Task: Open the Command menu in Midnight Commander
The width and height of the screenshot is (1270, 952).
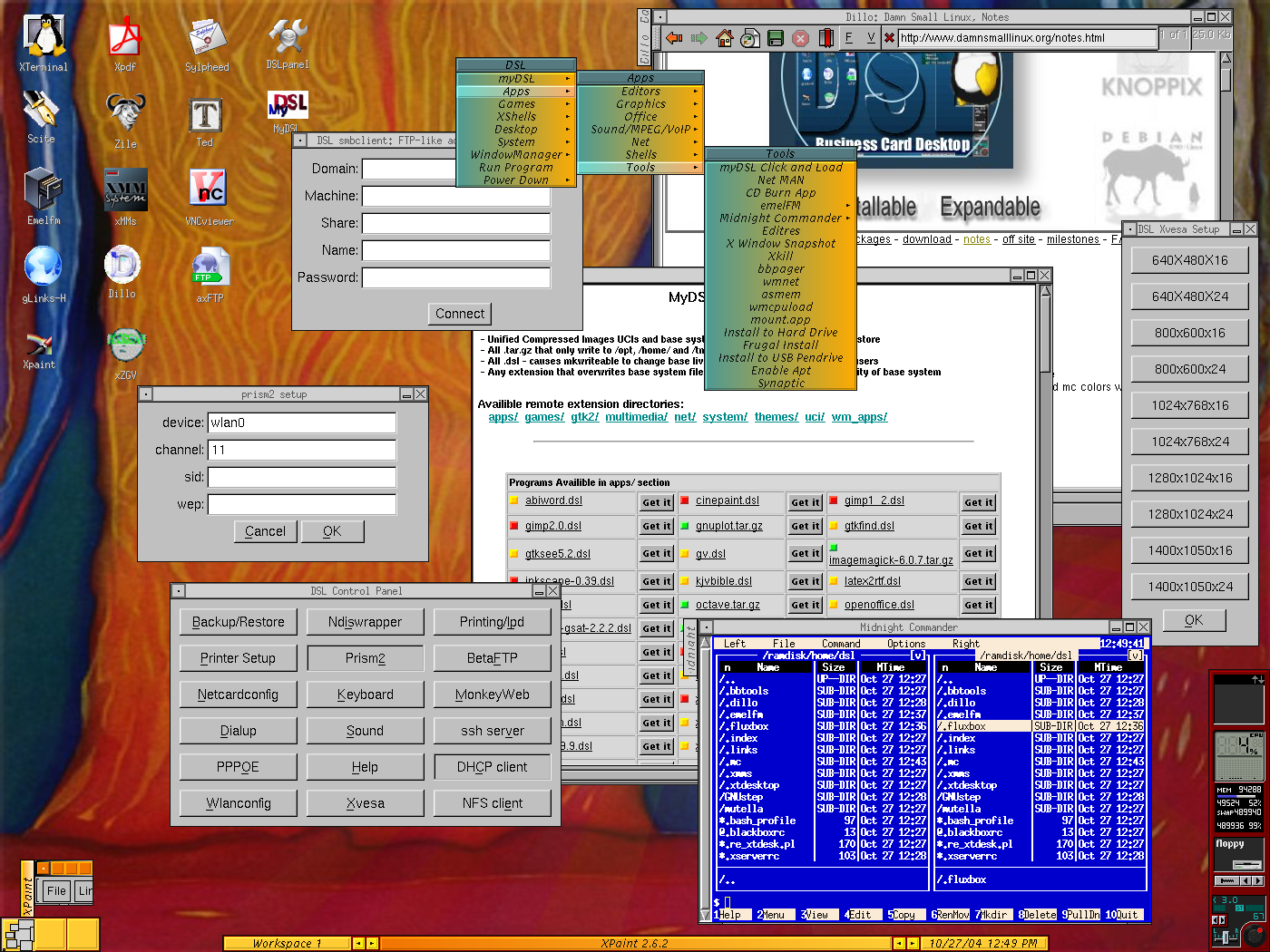Action: point(841,644)
